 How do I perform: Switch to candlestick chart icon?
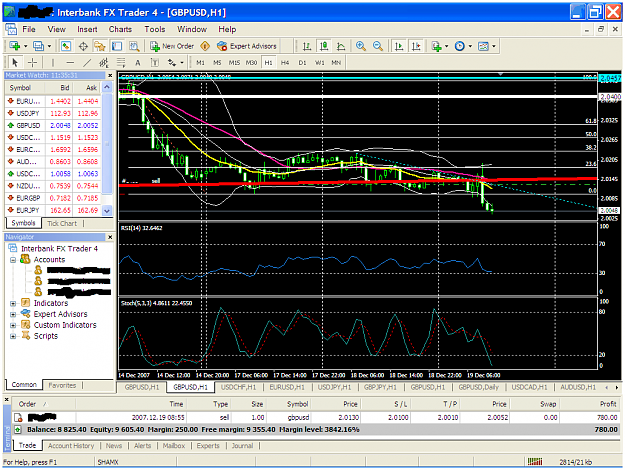click(324, 46)
